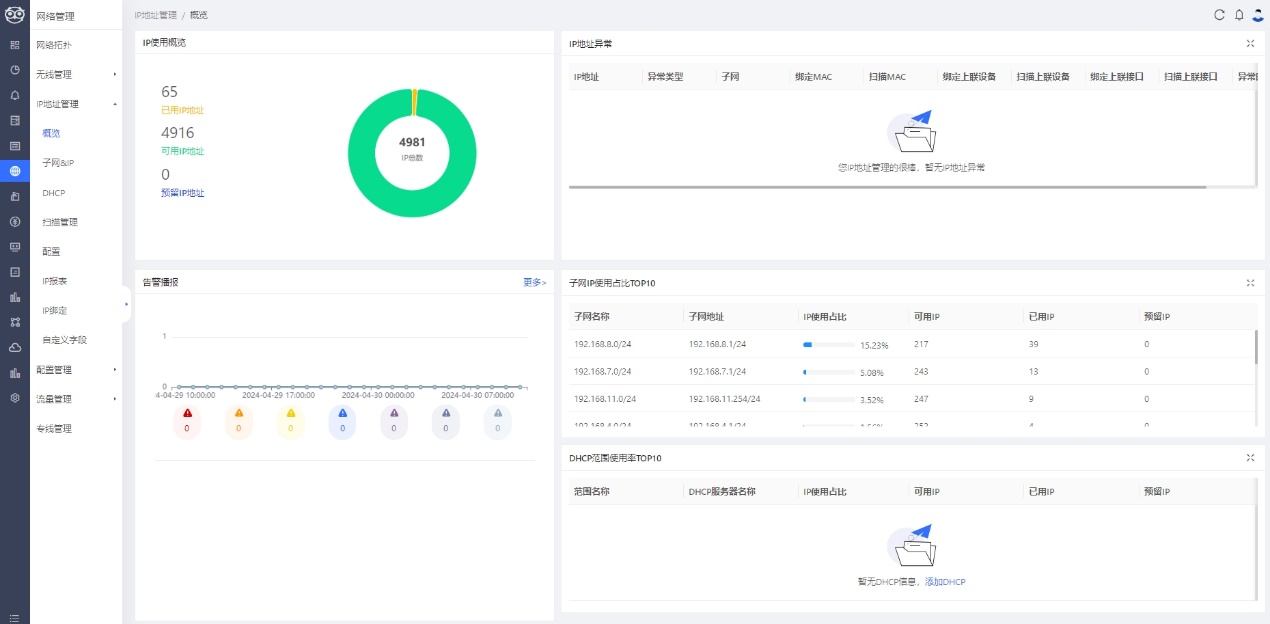Image resolution: width=1270 pixels, height=624 pixels.
Task: Click the 192.168.7.1/24 subnet address cell
Action: click(718, 372)
